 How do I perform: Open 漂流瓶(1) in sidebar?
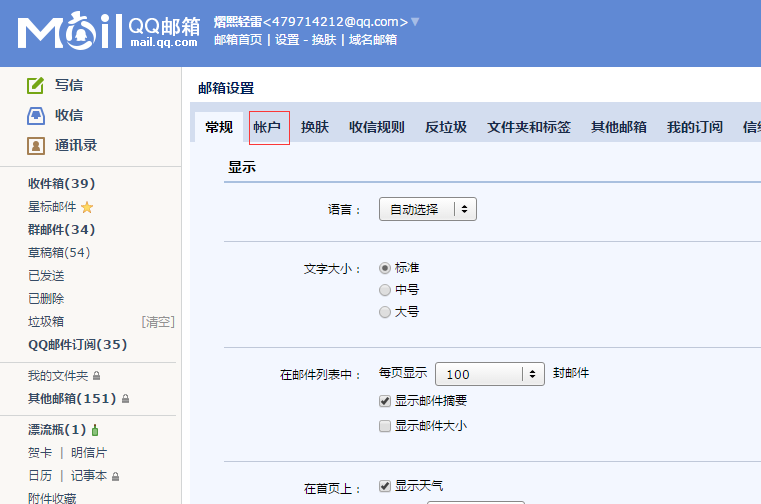(57, 430)
